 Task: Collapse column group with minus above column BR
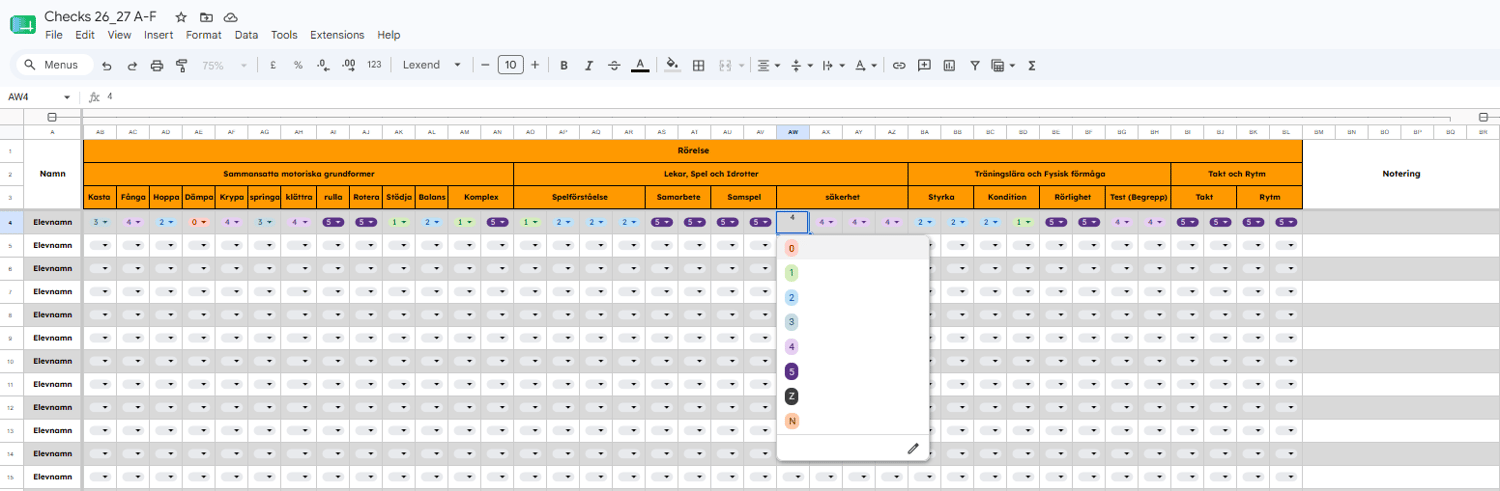1483,117
